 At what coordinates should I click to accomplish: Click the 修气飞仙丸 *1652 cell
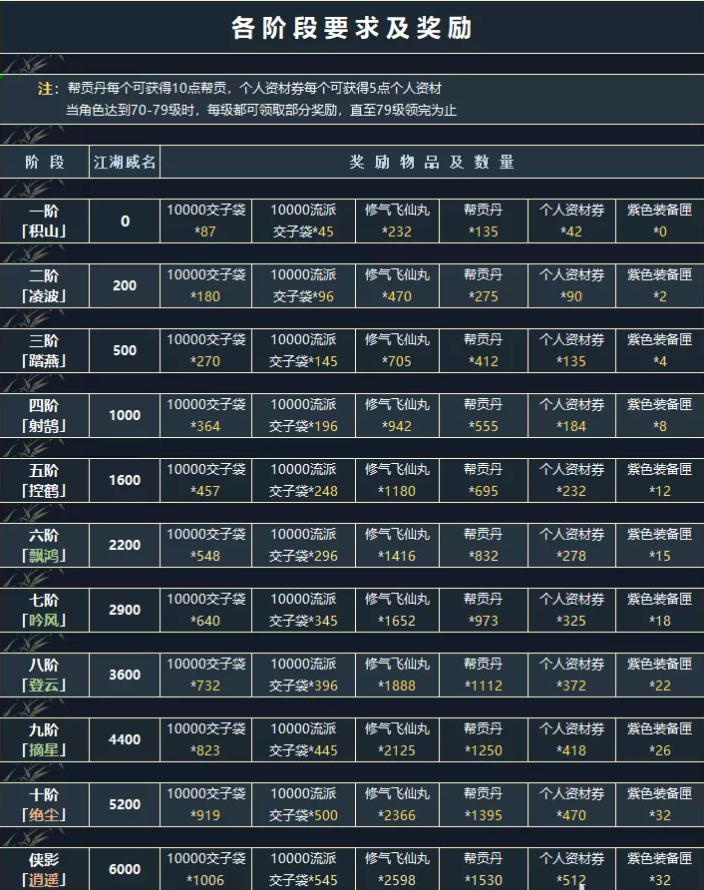point(397,610)
